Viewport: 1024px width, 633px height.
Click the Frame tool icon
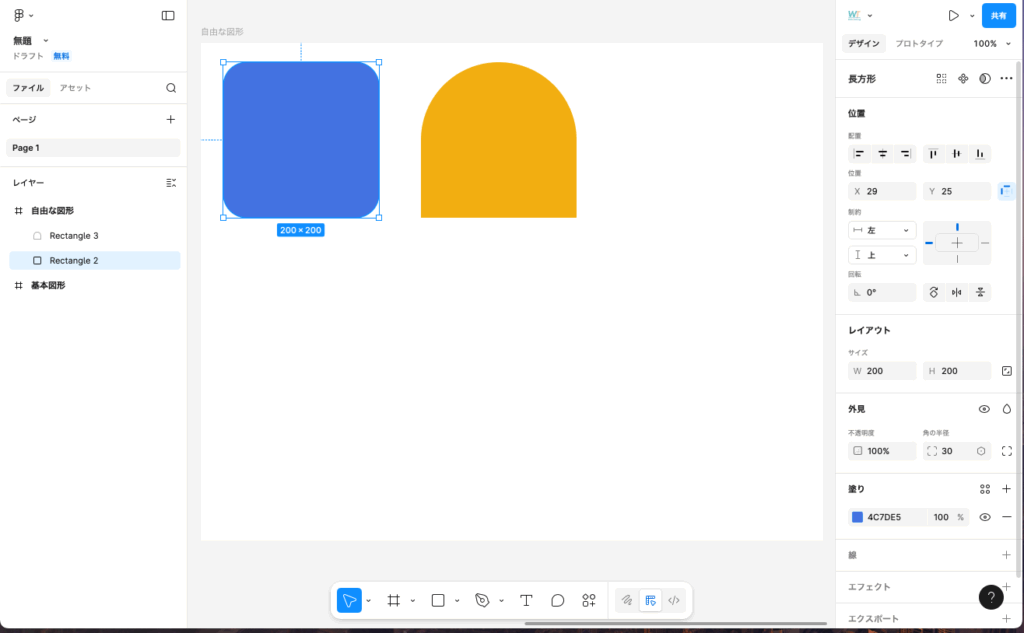coord(394,600)
